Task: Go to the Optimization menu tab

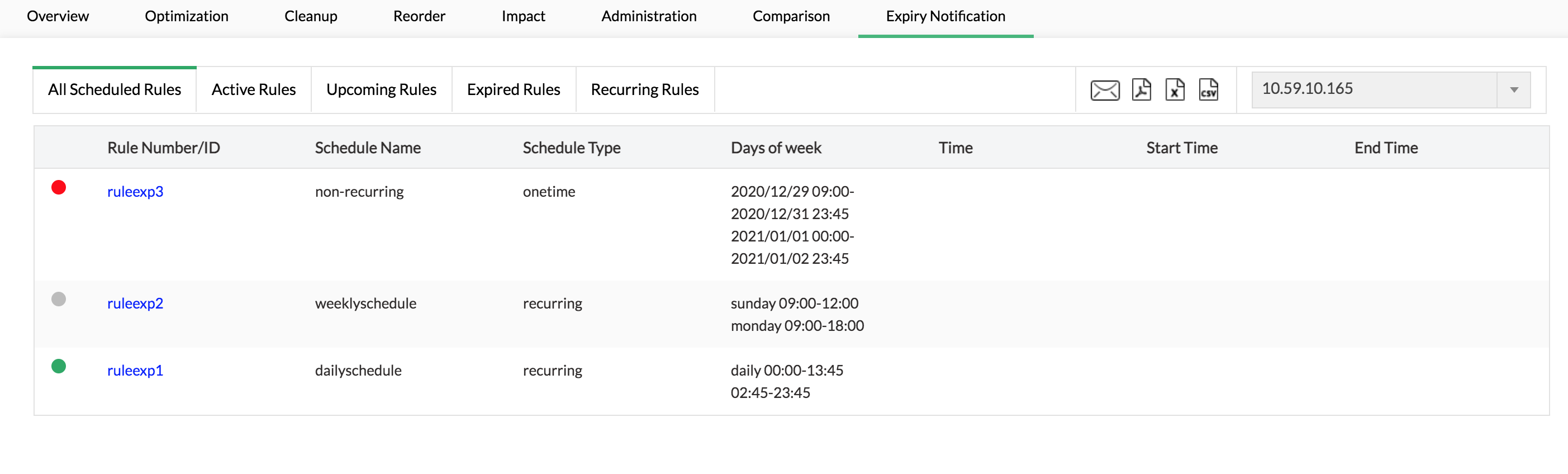Action: [186, 16]
